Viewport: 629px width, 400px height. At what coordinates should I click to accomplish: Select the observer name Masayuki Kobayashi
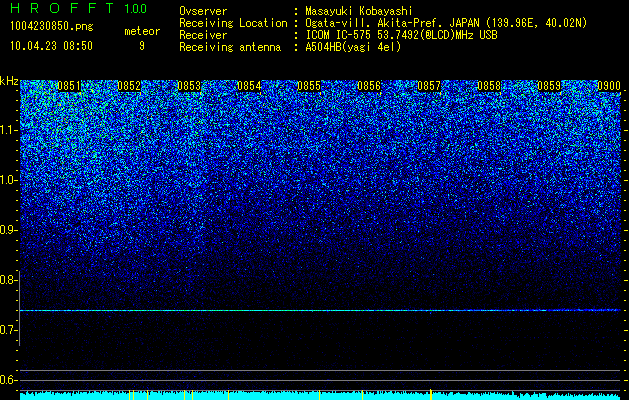358,11
